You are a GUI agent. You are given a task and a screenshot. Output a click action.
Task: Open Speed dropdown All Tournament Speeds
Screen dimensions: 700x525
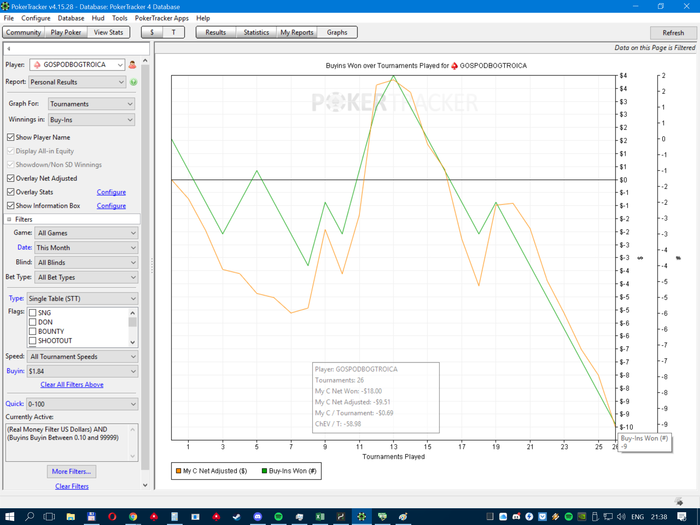(82, 357)
